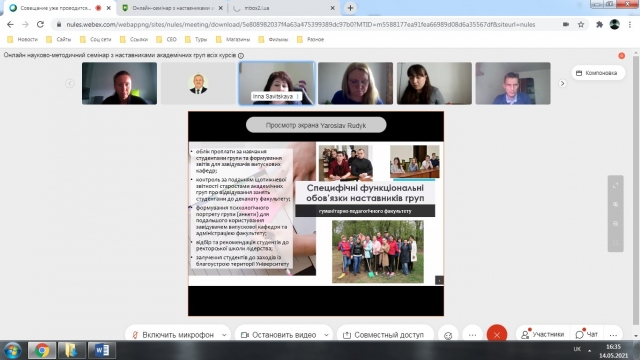Screen dimensions: 640x360
Task: Open the Фильмы bookmarks folder
Action: point(273,40)
